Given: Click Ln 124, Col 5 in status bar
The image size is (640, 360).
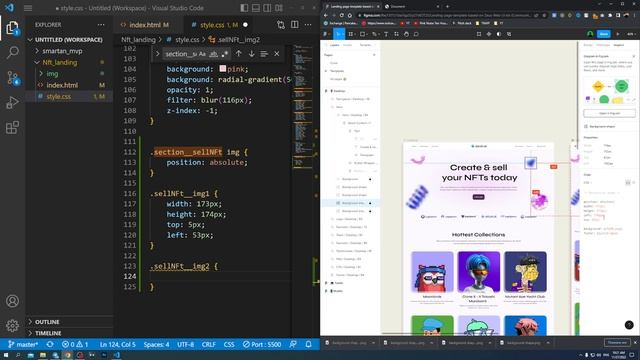Looking at the screenshot, I should point(118,344).
